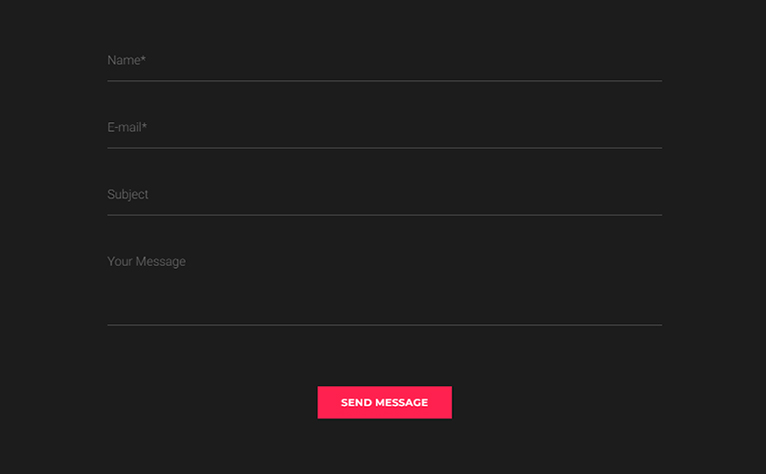
Task: Click the "SEND MESSAGE" button text
Action: click(x=384, y=403)
